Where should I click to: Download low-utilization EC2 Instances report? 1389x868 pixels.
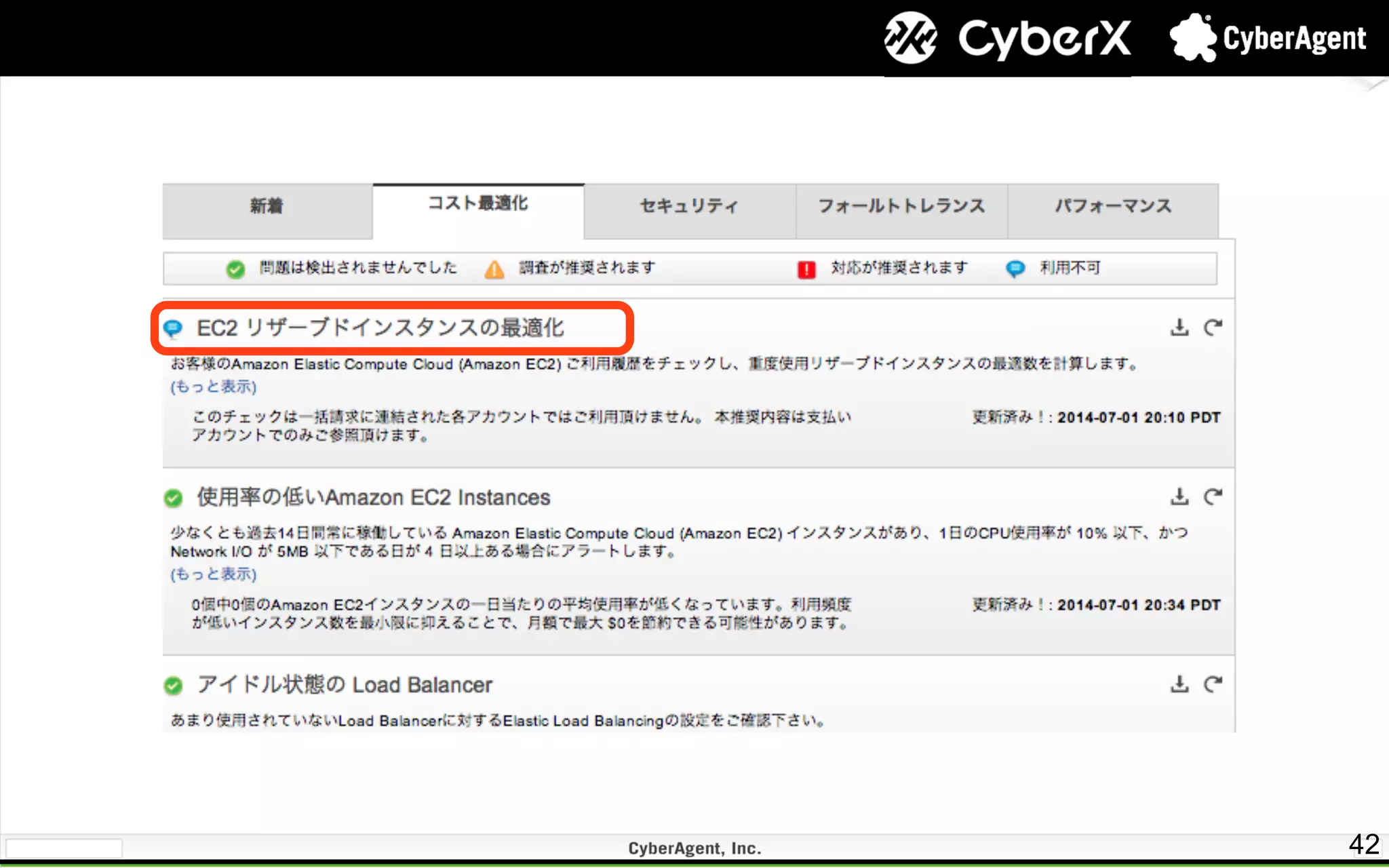(1179, 497)
